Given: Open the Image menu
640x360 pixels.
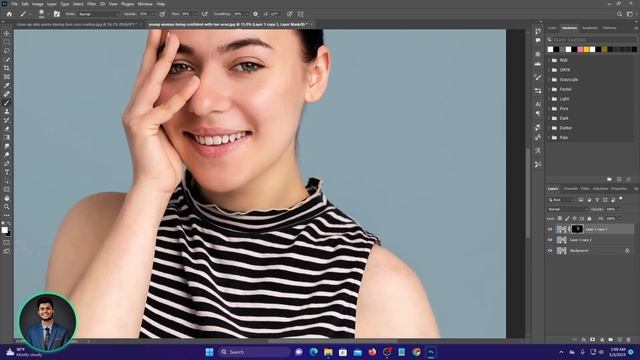Looking at the screenshot, I should coord(38,4).
